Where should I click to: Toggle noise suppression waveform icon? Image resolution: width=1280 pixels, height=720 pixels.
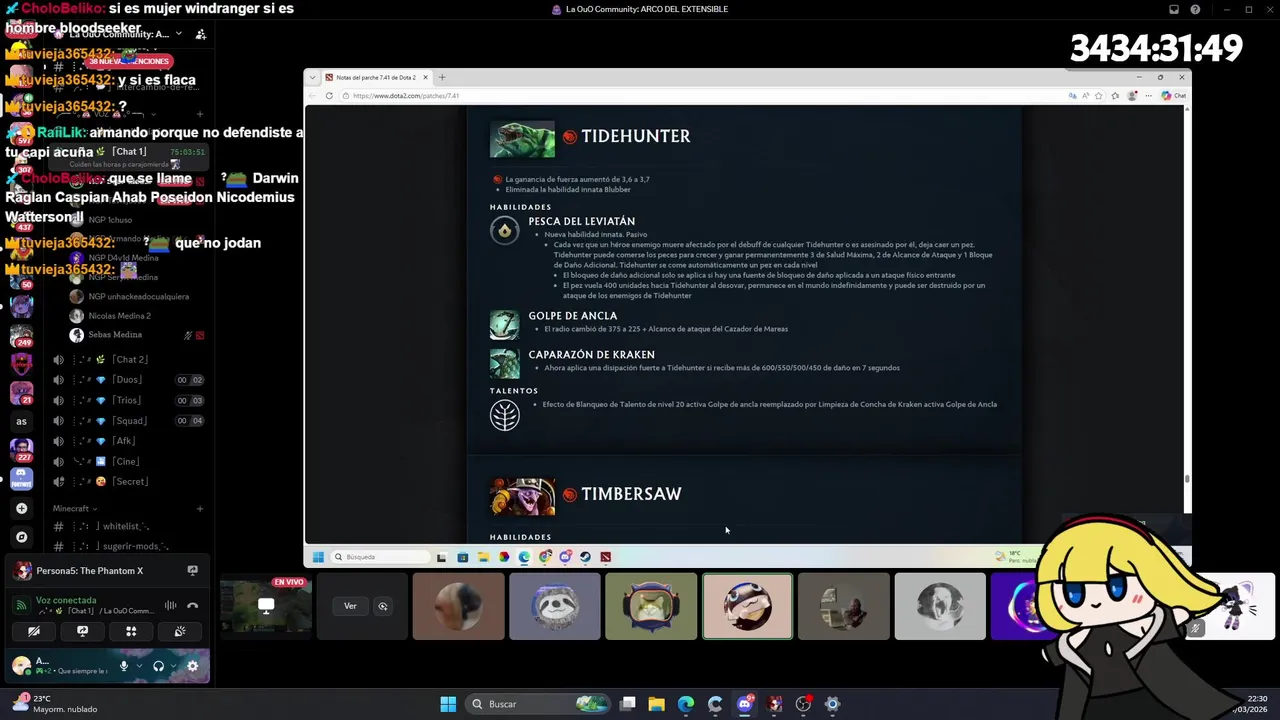(x=170, y=605)
